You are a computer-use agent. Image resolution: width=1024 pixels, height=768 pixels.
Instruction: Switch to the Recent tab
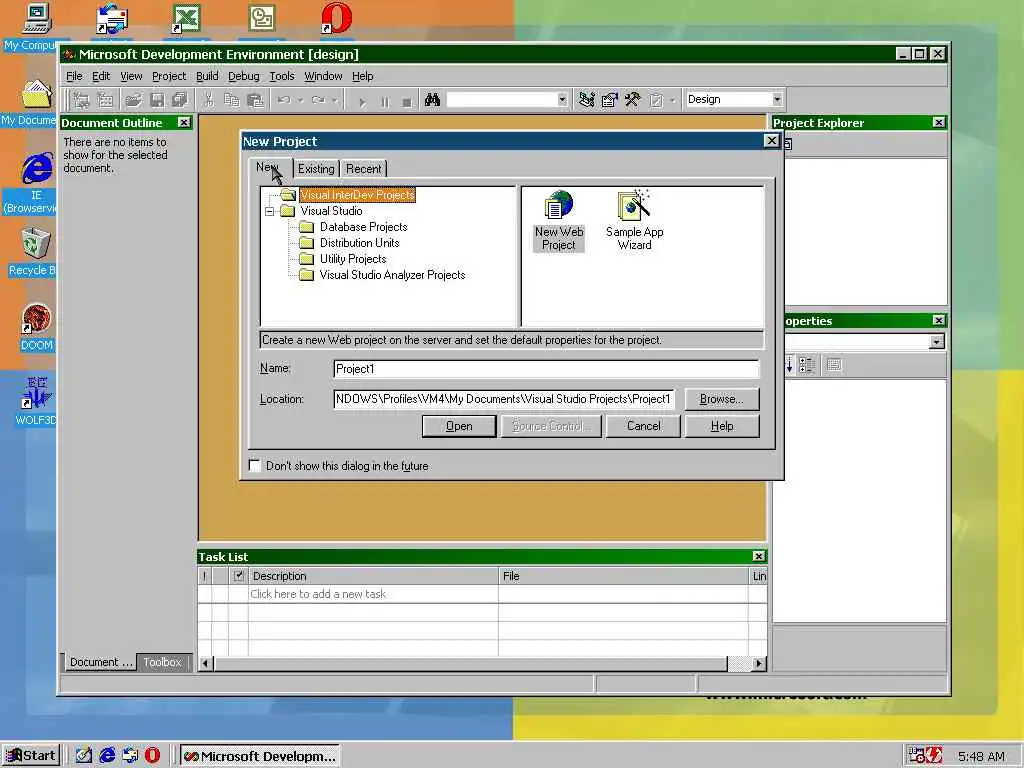pos(364,168)
